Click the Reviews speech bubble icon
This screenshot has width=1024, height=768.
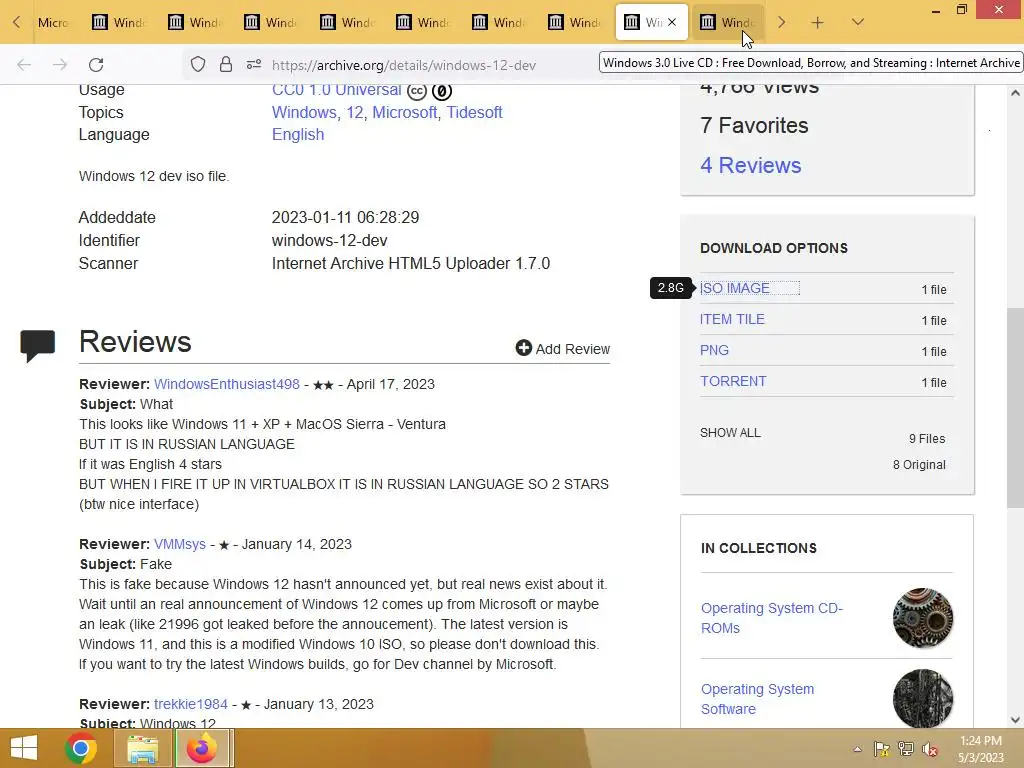(x=38, y=345)
